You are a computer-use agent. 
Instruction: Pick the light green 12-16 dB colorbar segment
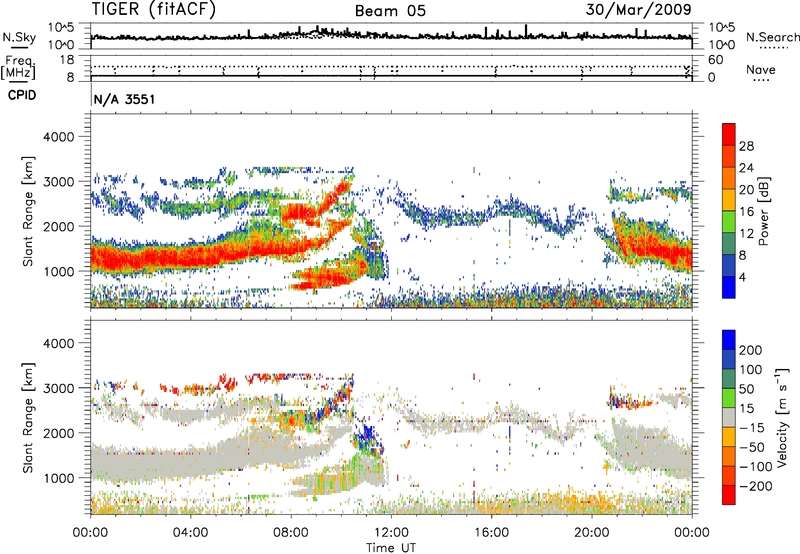point(729,221)
